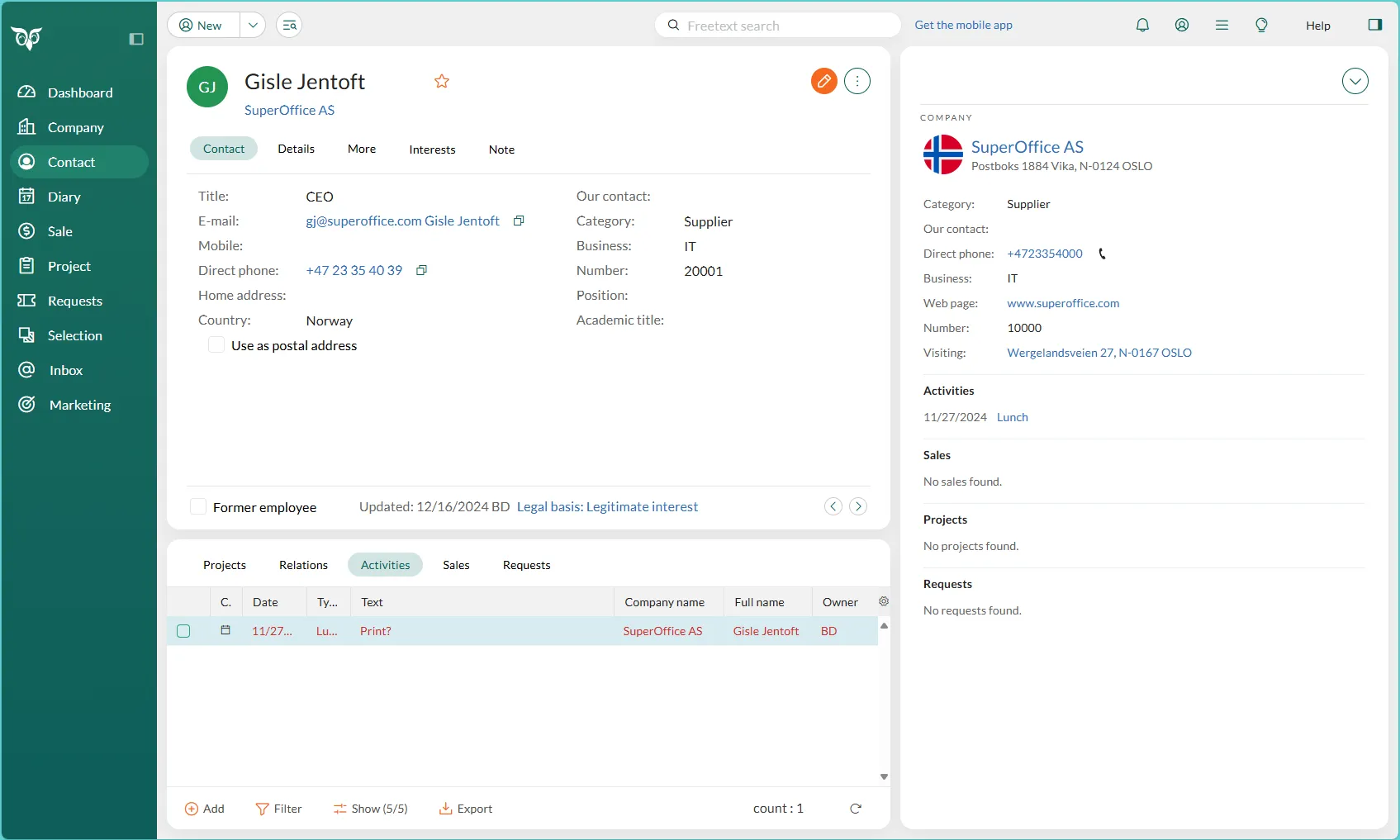Expand the company preview panel chevron
Screen dimensions: 1400x840
pos(1355,81)
